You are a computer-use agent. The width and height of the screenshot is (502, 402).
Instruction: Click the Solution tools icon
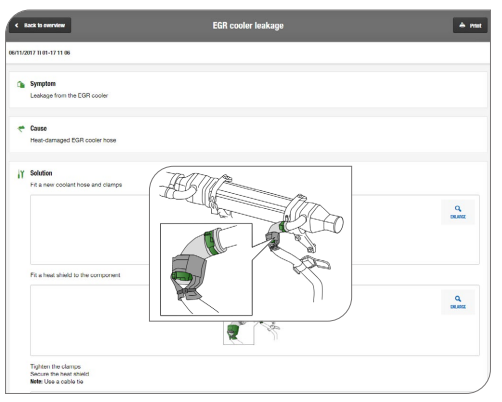[x=21, y=174]
